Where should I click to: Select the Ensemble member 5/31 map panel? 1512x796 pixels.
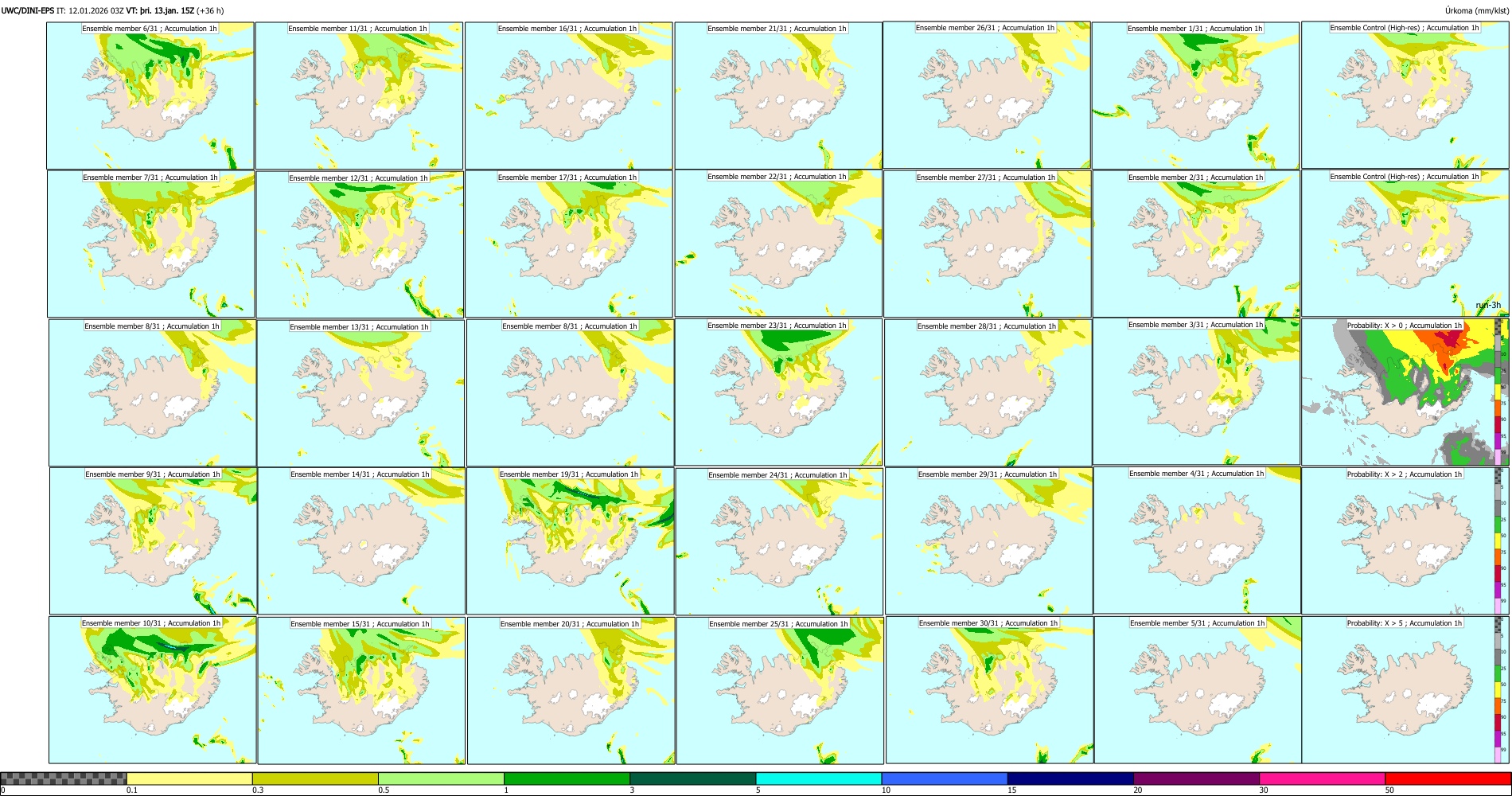[1198, 690]
